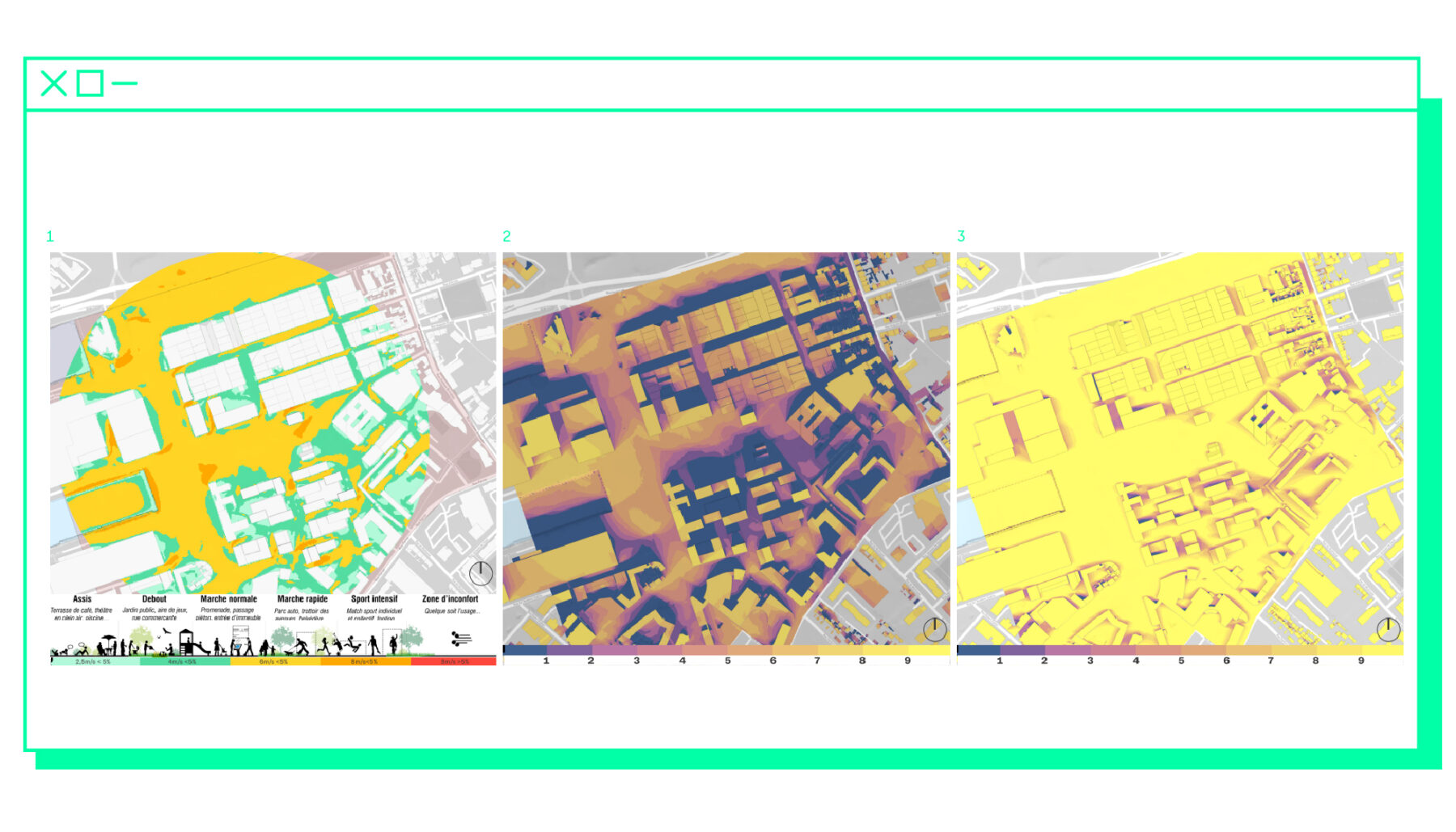Click the figure number '3' label
1456x832 pixels.
(x=961, y=236)
